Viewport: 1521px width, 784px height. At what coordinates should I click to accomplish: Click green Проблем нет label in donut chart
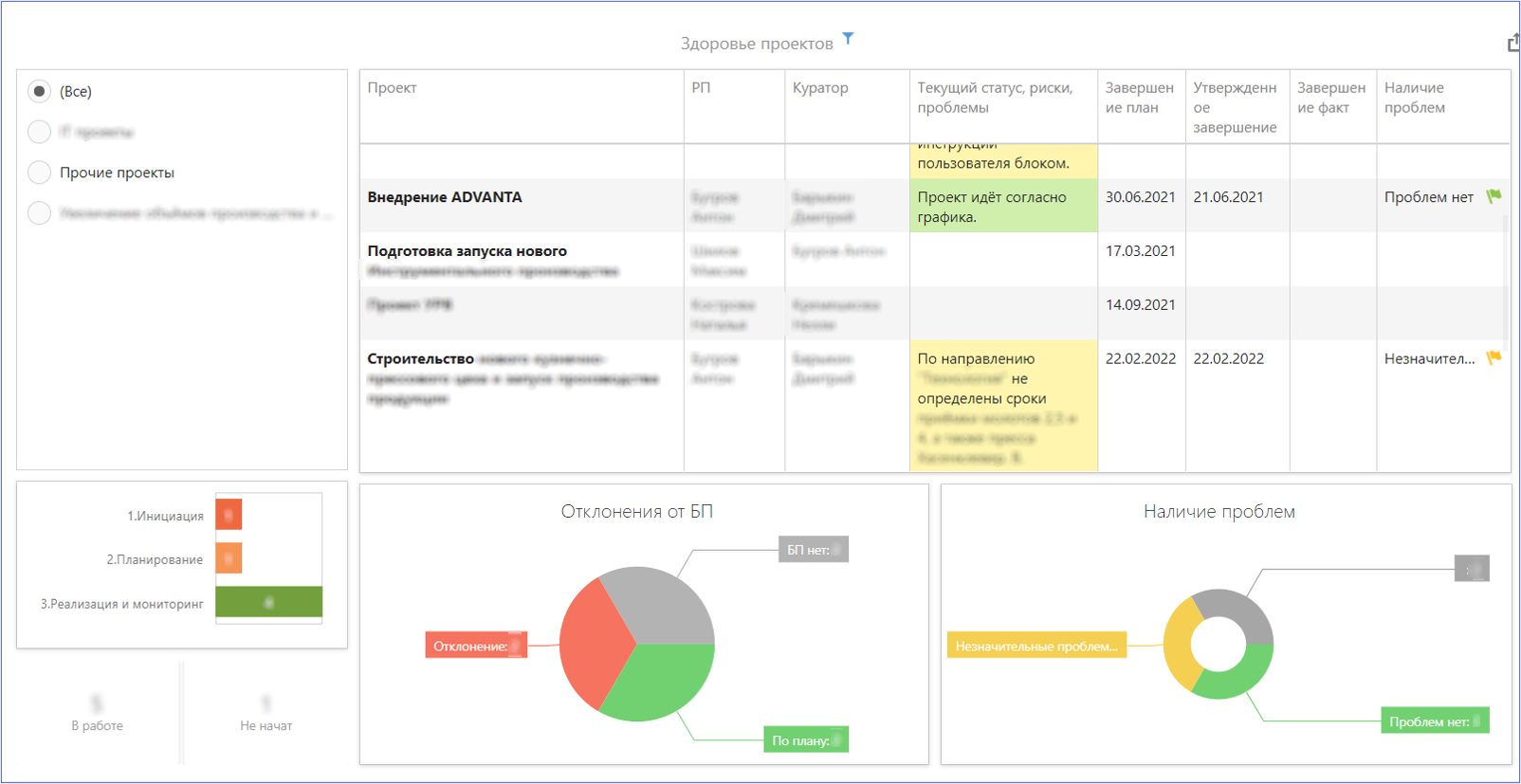pyautogui.click(x=1434, y=721)
